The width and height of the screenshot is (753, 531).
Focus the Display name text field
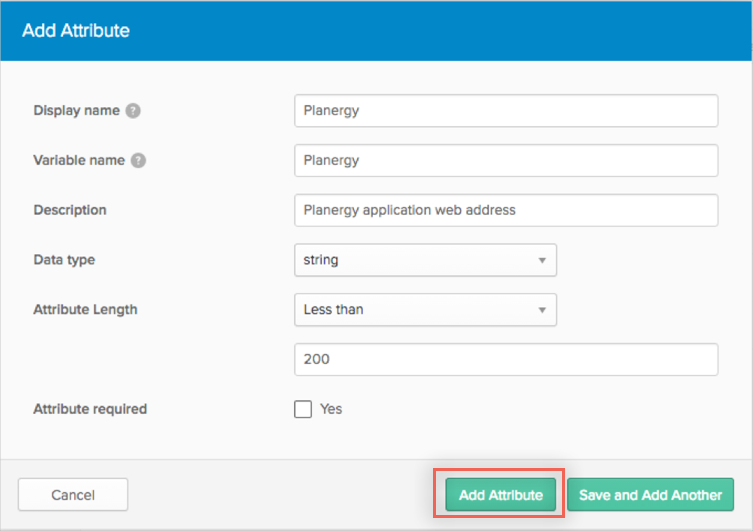coord(506,111)
